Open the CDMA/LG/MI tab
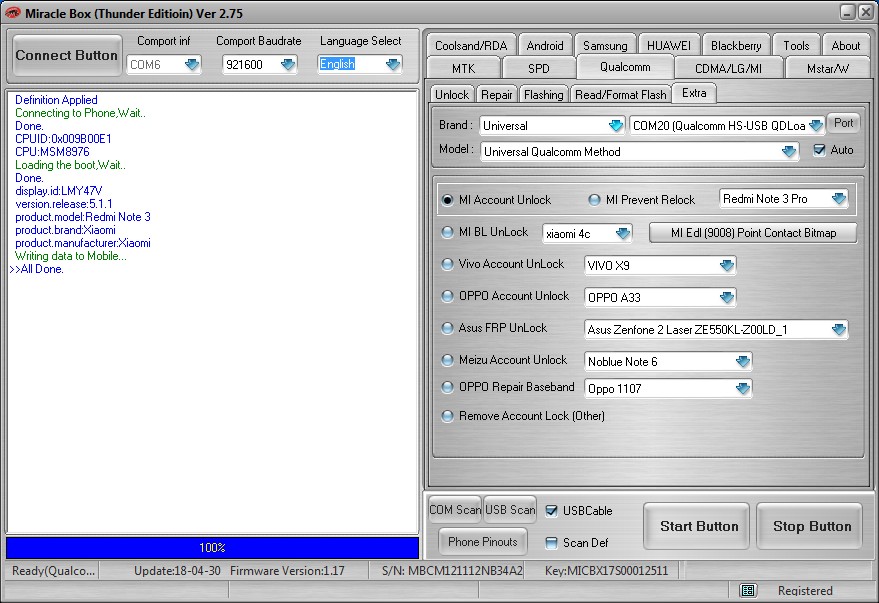The width and height of the screenshot is (879, 603). tap(728, 68)
